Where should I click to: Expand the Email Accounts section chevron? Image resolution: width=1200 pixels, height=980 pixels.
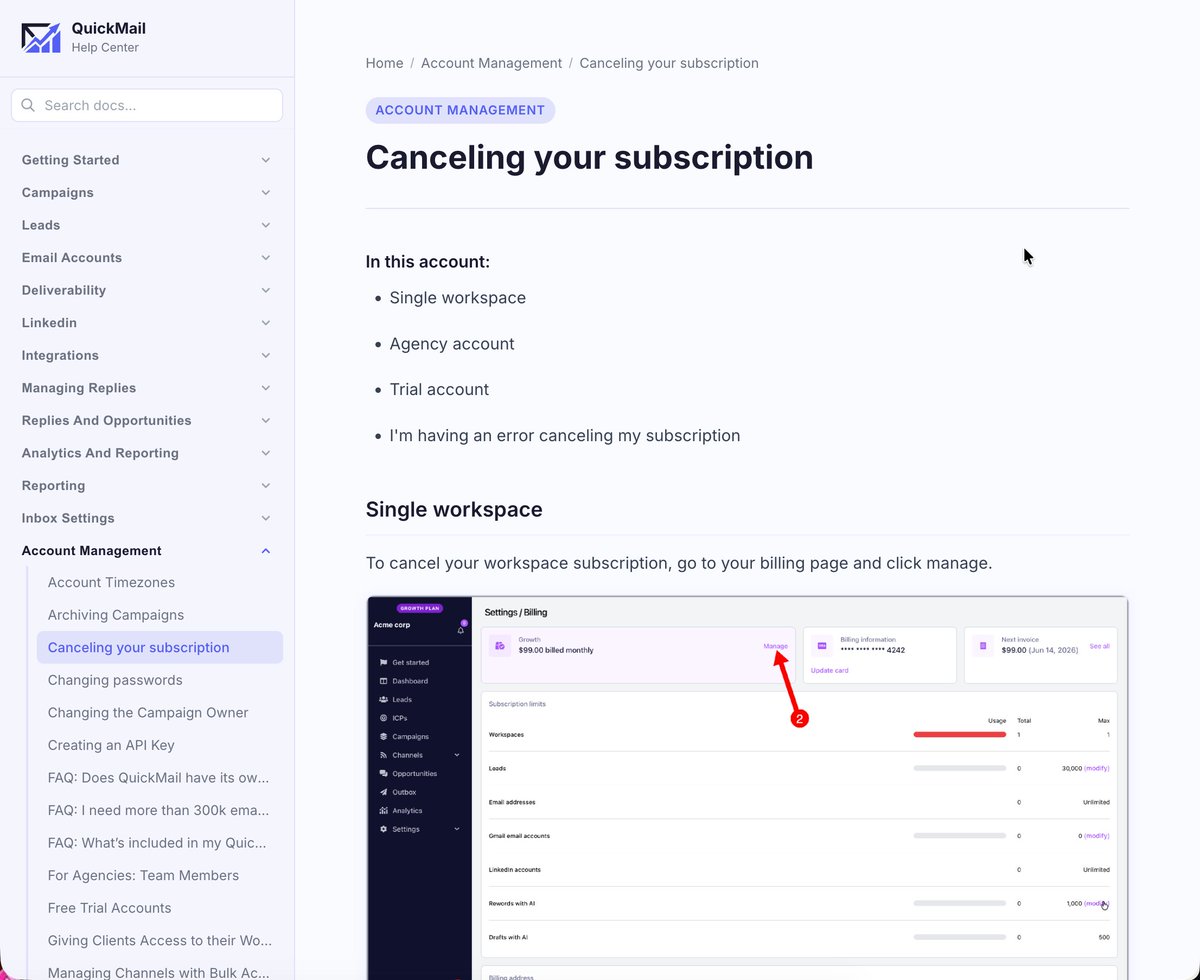coord(265,258)
